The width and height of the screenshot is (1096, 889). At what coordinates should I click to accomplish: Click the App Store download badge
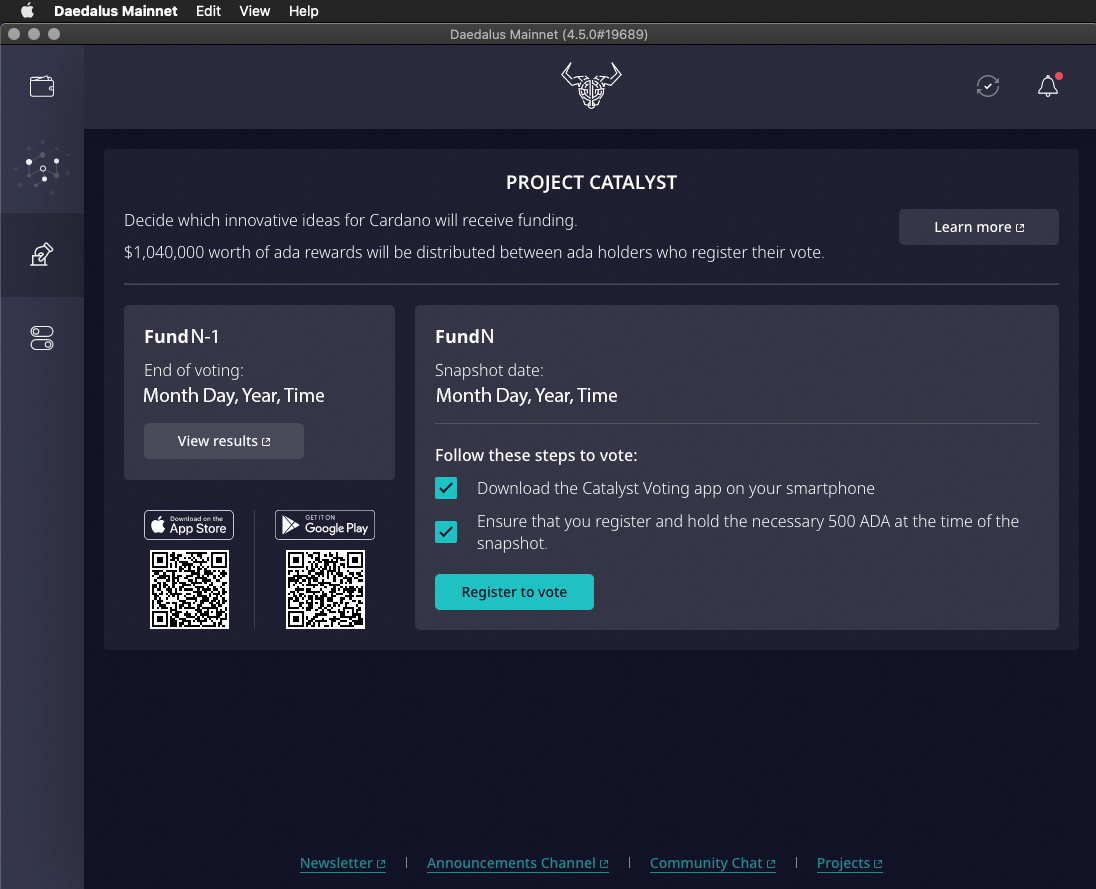[x=189, y=525]
